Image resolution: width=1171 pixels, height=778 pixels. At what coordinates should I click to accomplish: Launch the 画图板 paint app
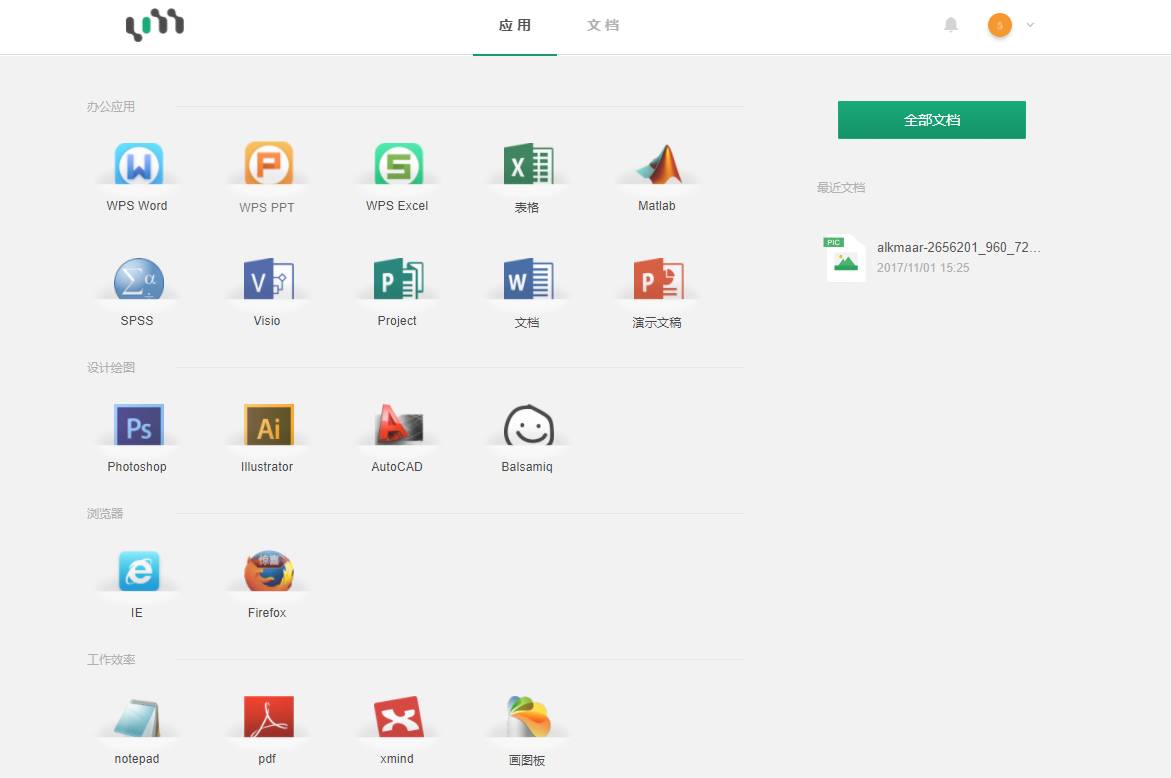(528, 717)
